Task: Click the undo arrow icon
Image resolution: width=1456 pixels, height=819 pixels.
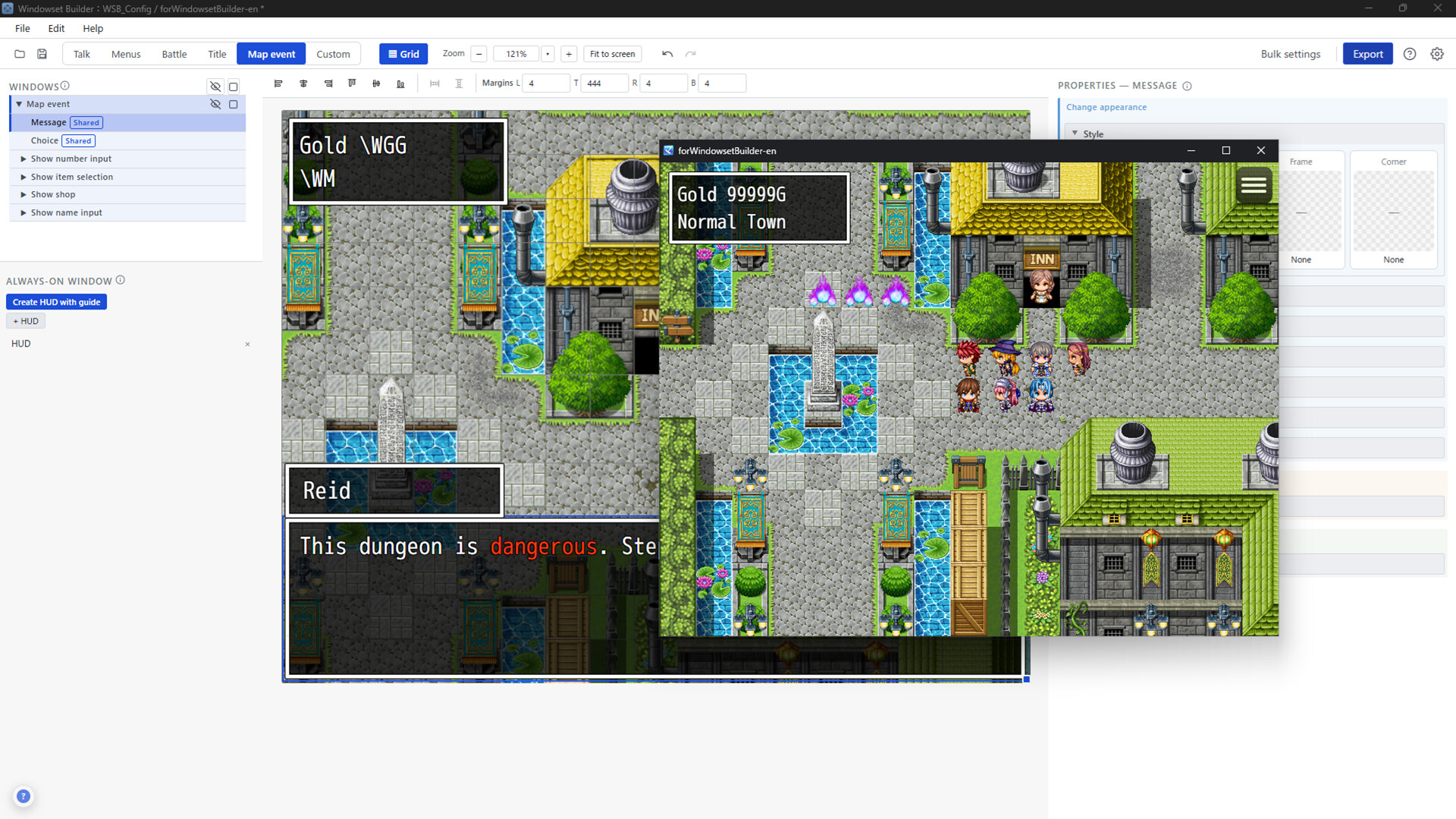Action: [667, 54]
